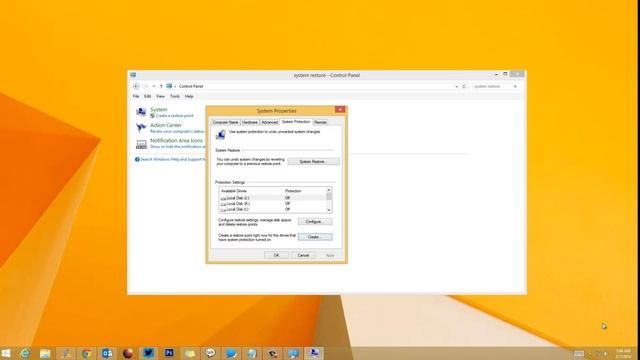Image resolution: width=640 pixels, height=360 pixels.
Task: Open the Twitter app on the taskbar
Action: [x=148, y=353]
